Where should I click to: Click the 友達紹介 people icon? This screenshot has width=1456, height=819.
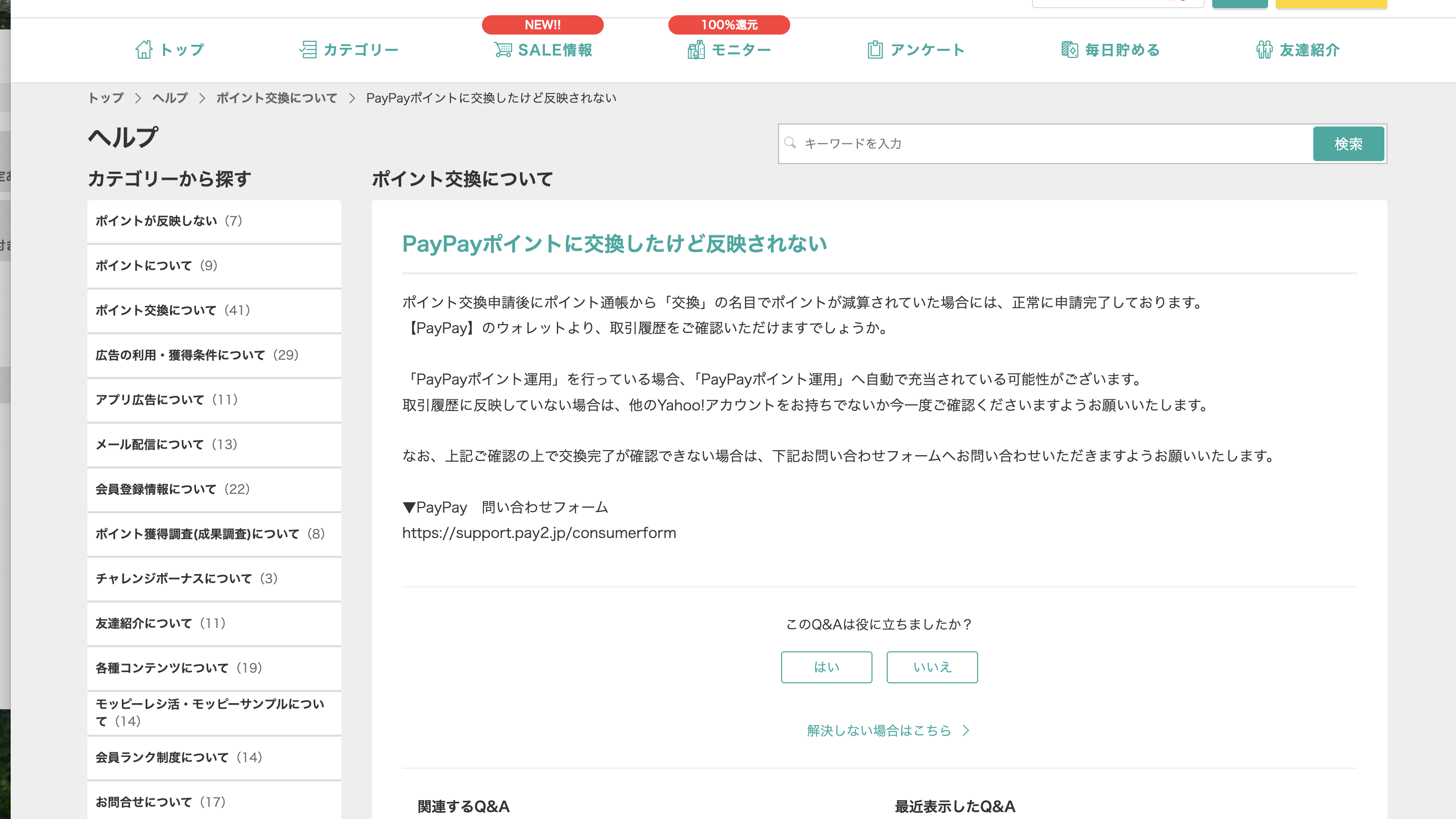(1264, 50)
